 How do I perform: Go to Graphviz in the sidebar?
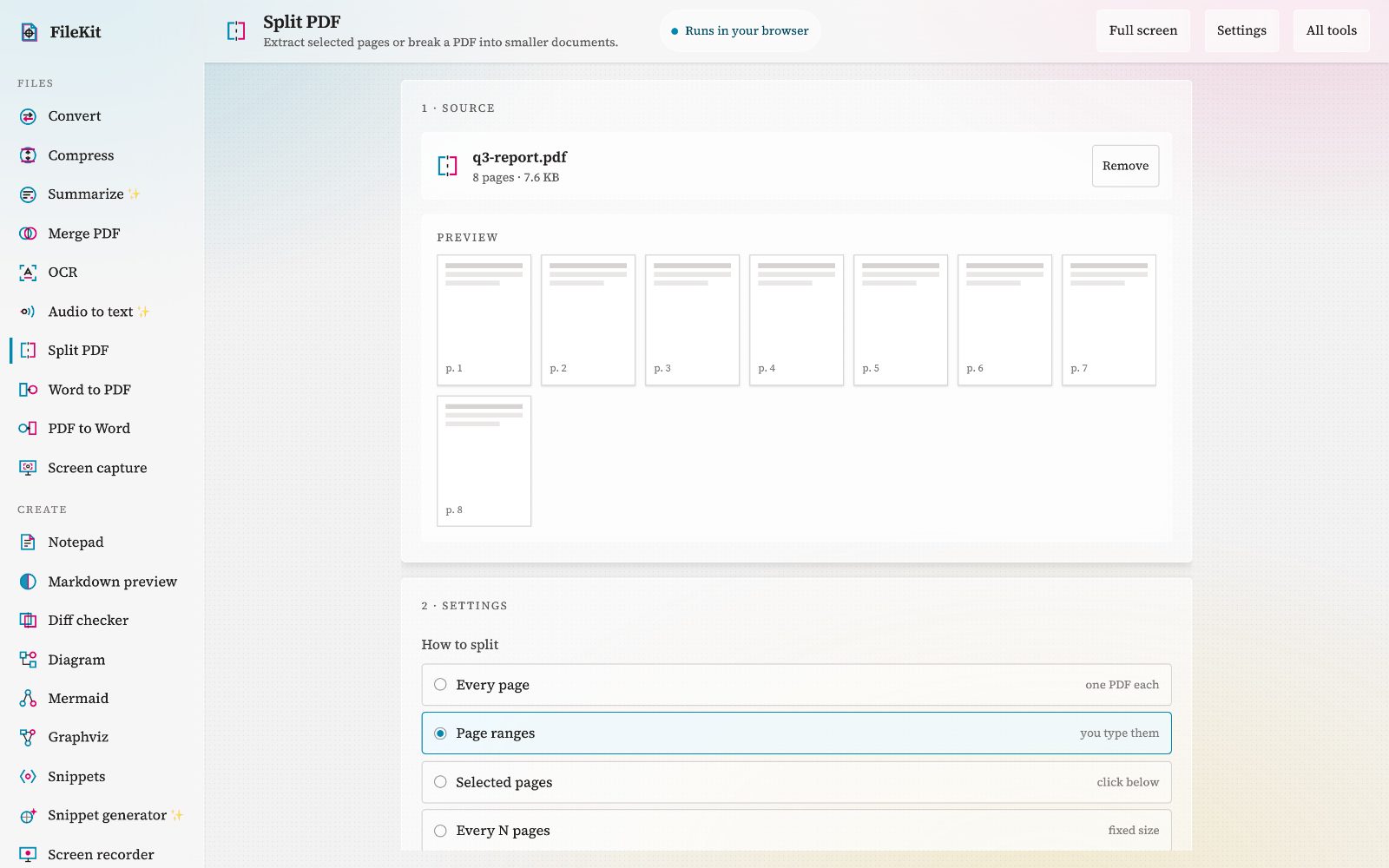coord(102,738)
